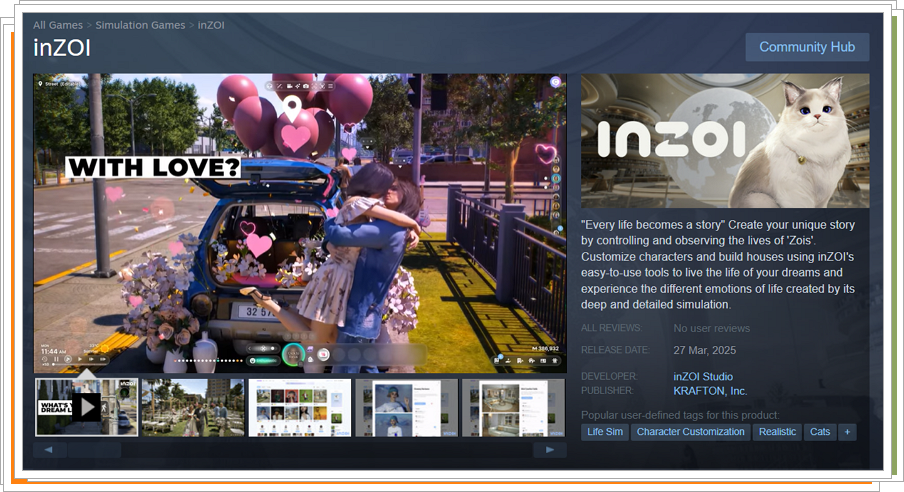
Task: Click the main trailer video area
Action: (x=300, y=223)
